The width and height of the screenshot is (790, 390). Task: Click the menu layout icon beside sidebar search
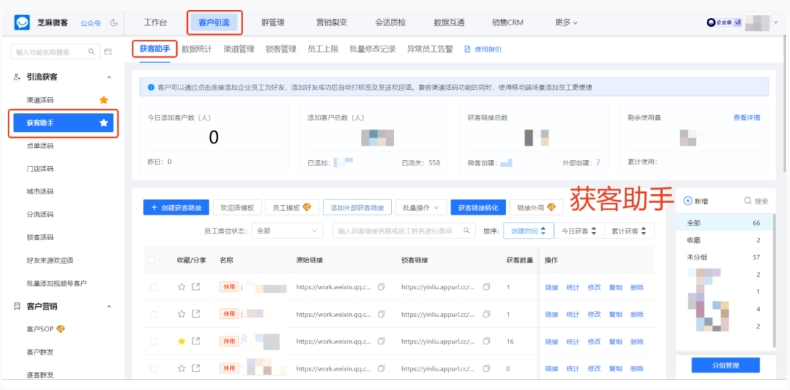[108, 51]
